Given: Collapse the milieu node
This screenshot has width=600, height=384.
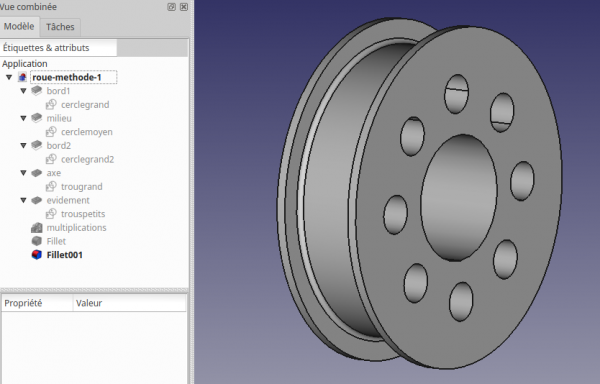Looking at the screenshot, I should point(23,118).
